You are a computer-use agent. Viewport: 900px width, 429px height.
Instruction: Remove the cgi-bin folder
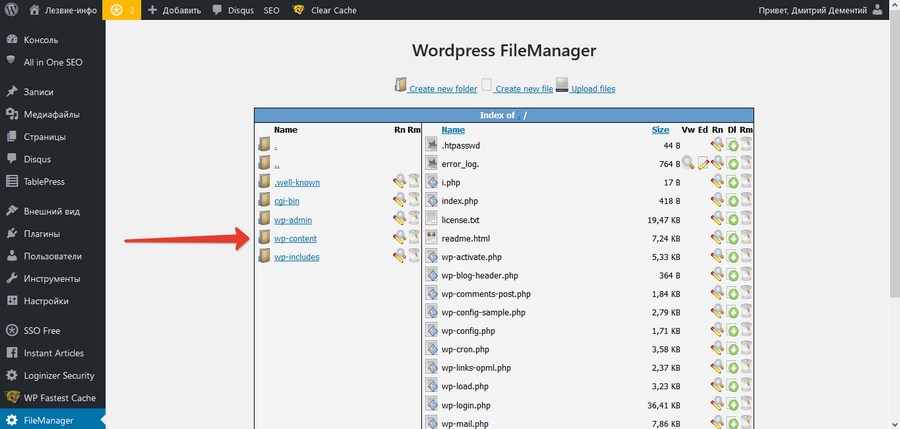click(413, 201)
